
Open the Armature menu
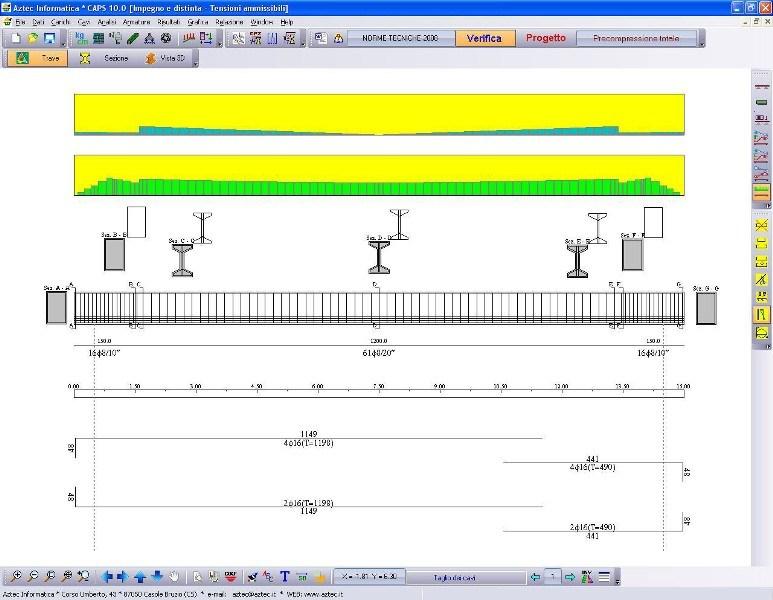[x=136, y=21]
